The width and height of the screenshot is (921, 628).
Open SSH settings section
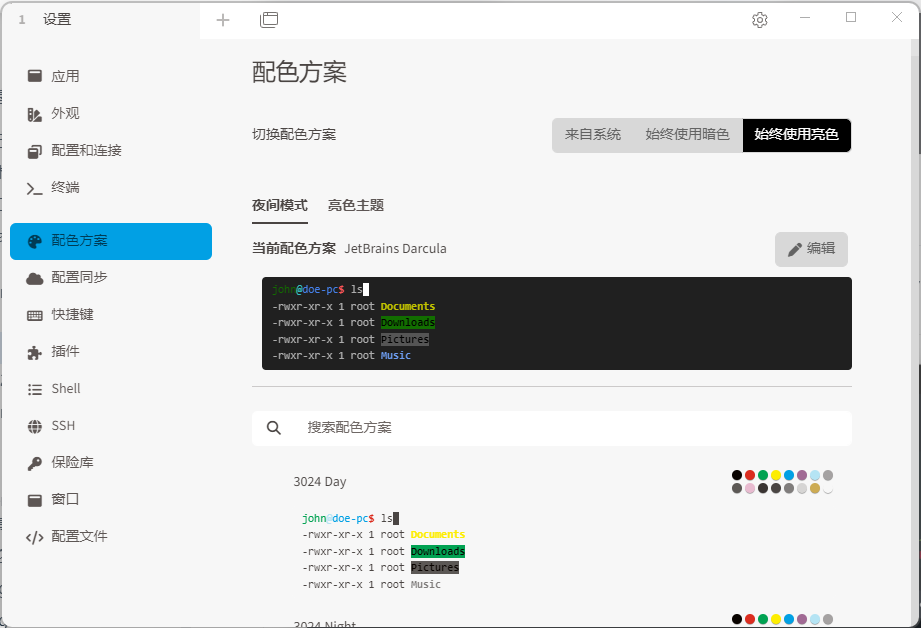(x=110, y=425)
